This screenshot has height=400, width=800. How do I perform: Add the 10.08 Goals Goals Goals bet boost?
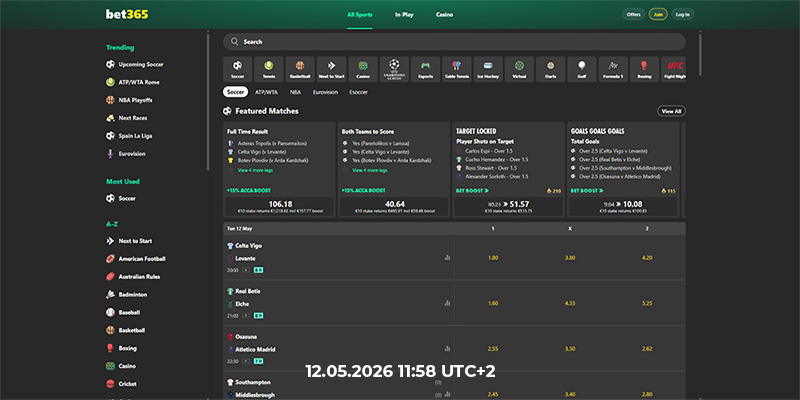coord(623,207)
